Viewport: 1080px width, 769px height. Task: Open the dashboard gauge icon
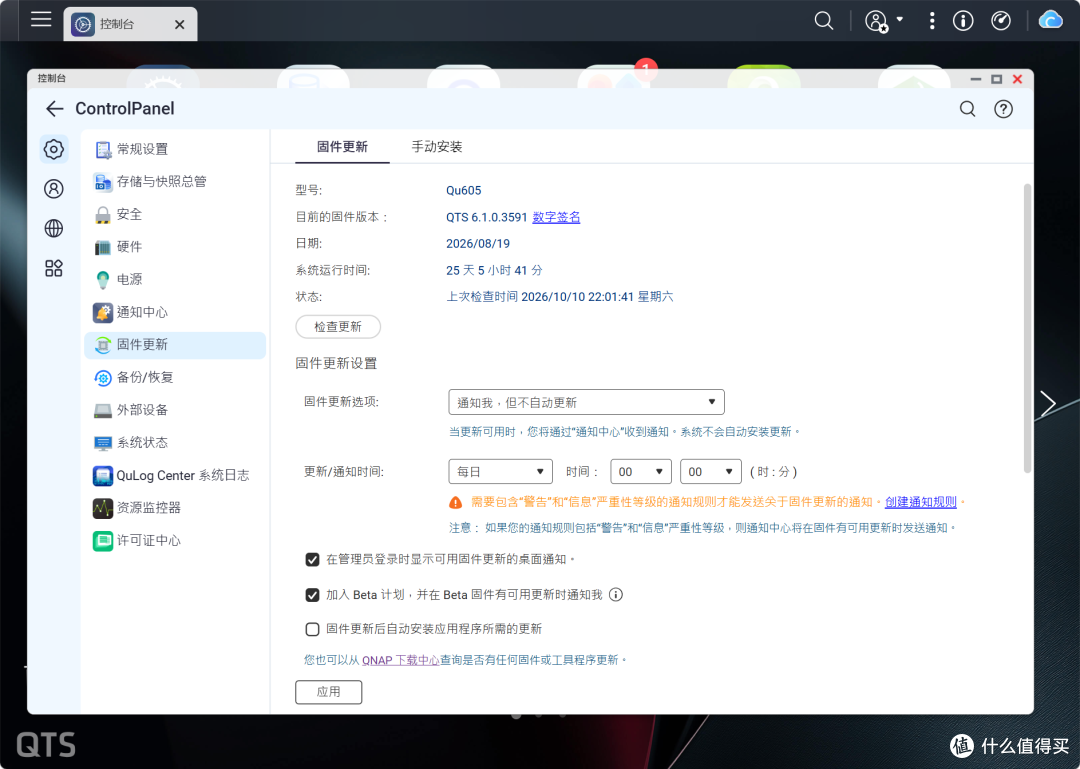tap(1001, 21)
